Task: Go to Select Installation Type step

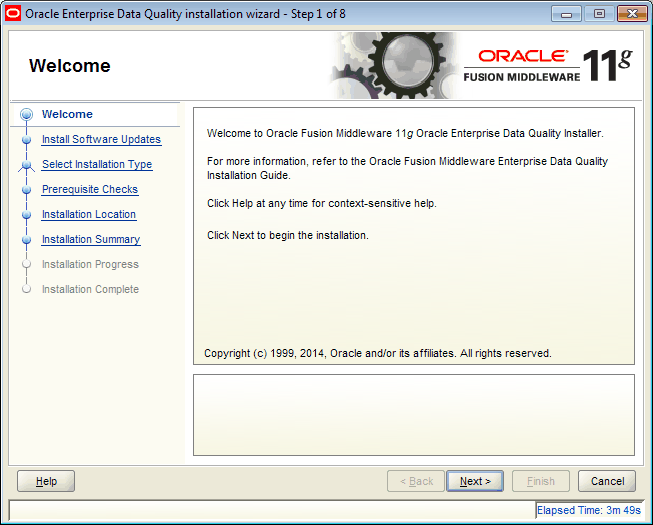Action: tap(97, 164)
